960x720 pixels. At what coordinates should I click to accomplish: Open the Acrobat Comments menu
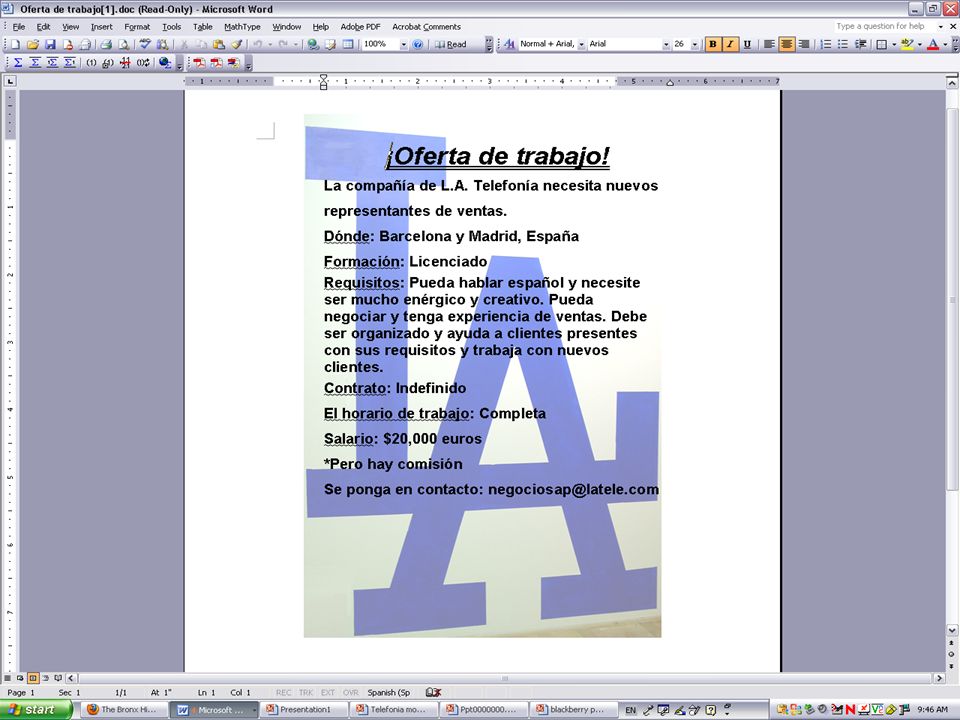coord(426,27)
